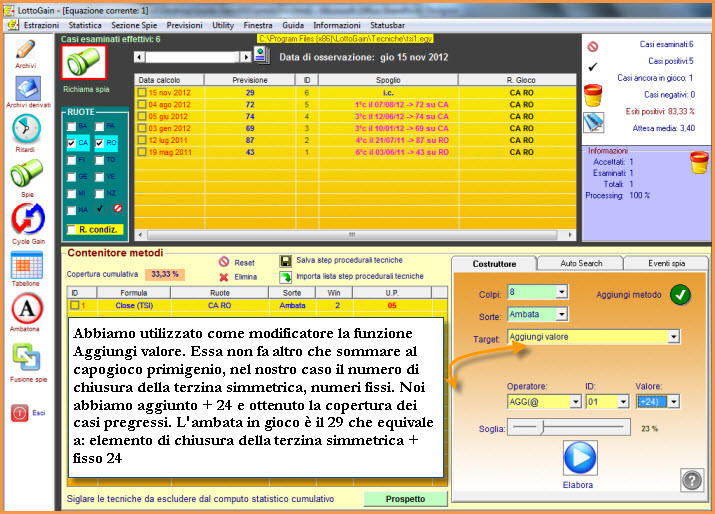
Task: Toggle the NA wheel checkbox
Action: 72,210
